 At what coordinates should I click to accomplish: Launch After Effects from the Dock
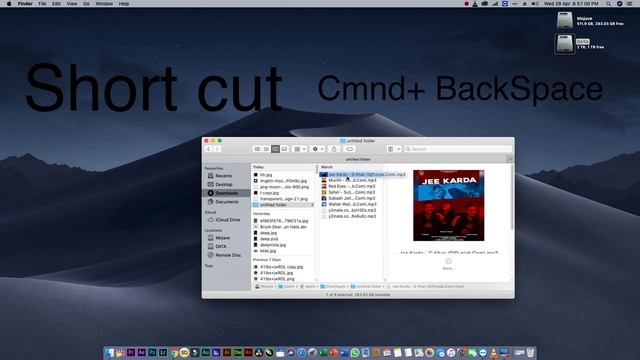(141, 353)
